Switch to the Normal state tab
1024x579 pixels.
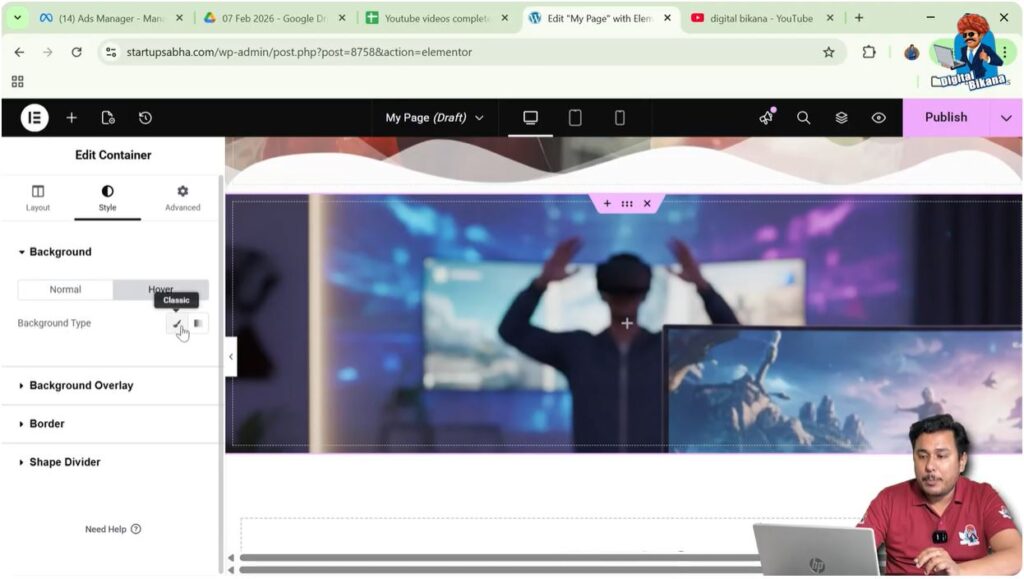tap(65, 289)
